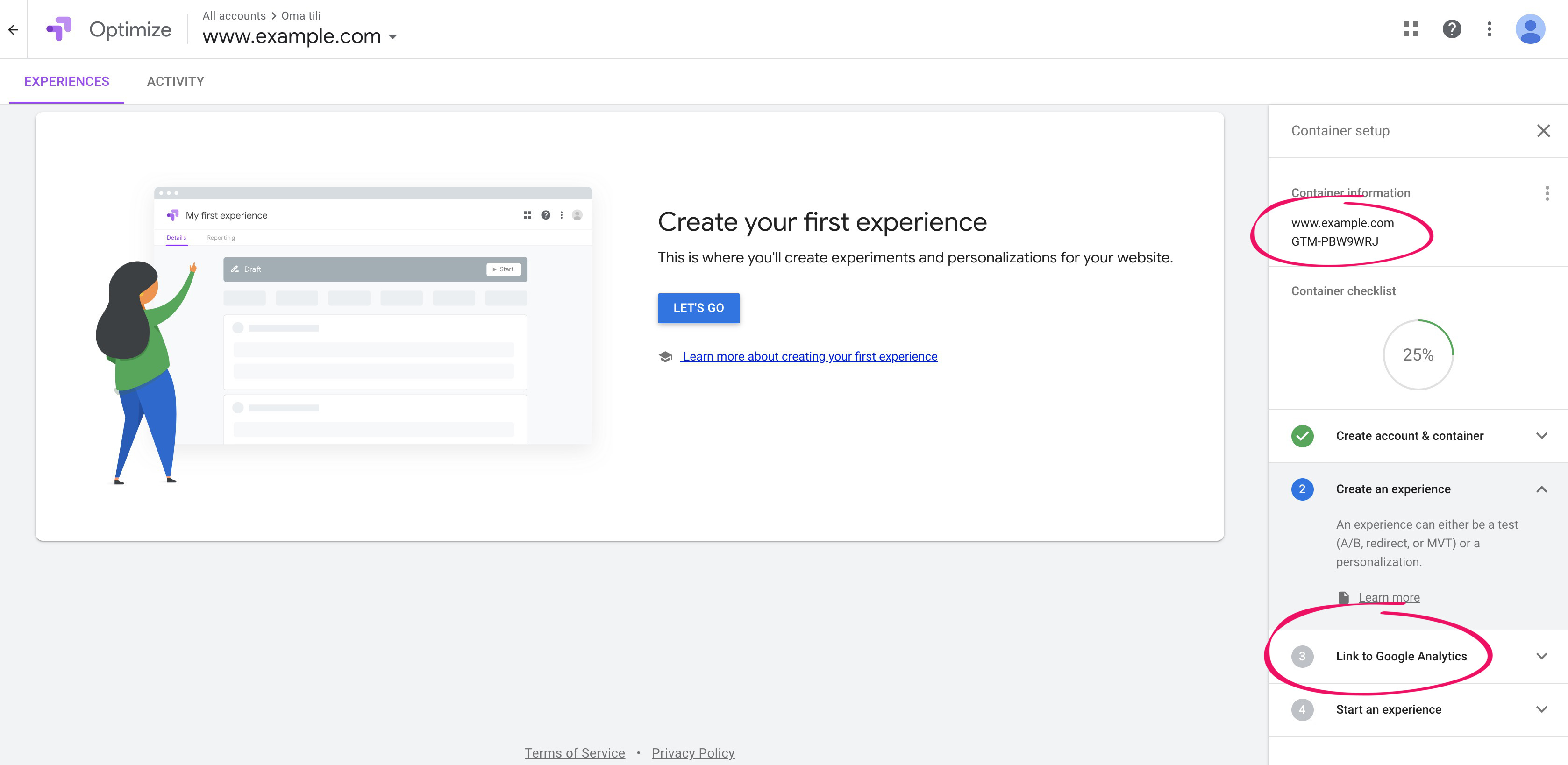This screenshot has height=765, width=1568.
Task: Click the back arrow icon
Action: [x=14, y=29]
